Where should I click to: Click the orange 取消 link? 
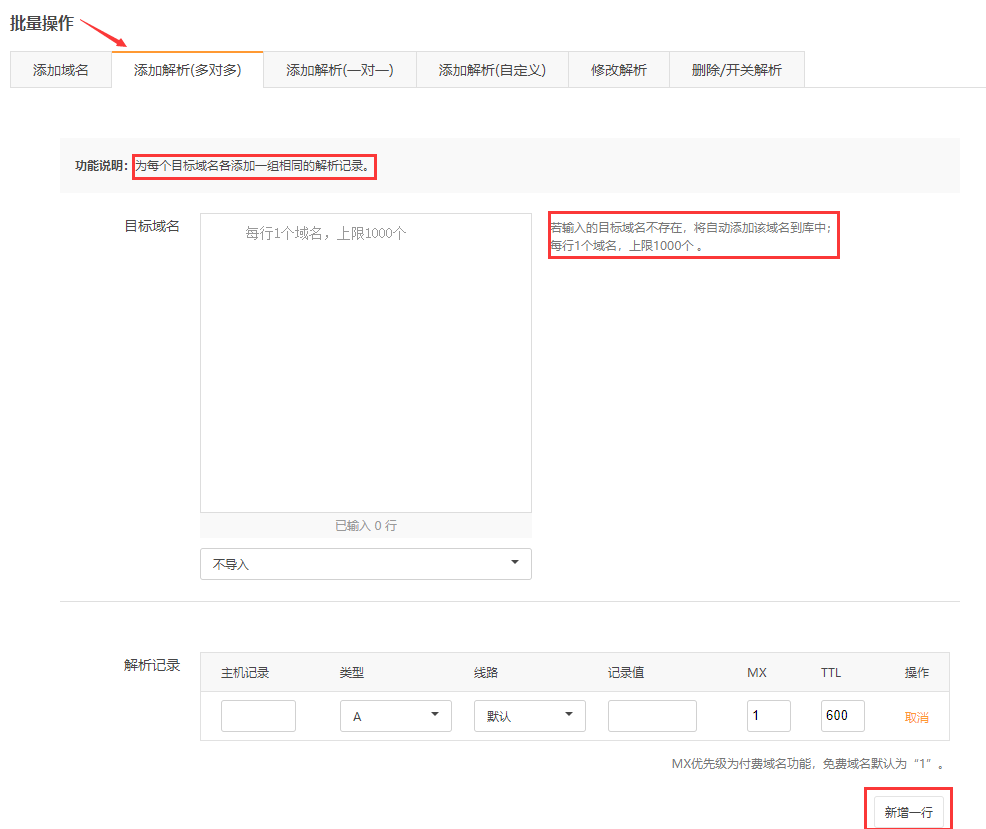(x=916, y=717)
